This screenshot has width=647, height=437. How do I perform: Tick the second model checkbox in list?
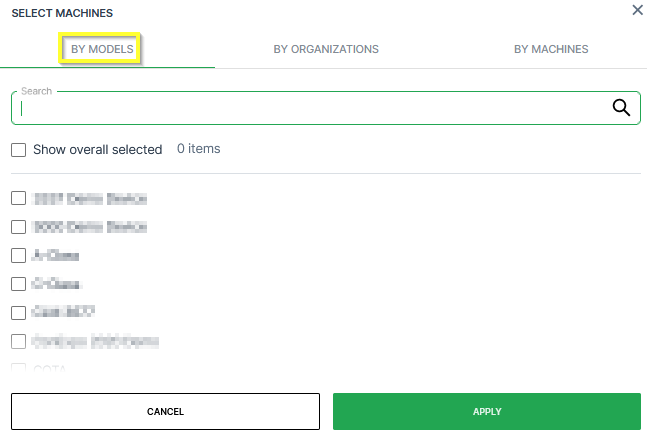click(18, 227)
